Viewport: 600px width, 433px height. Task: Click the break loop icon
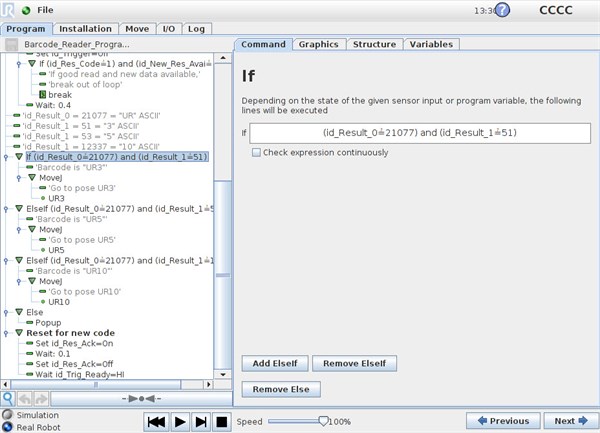pyautogui.click(x=42, y=94)
